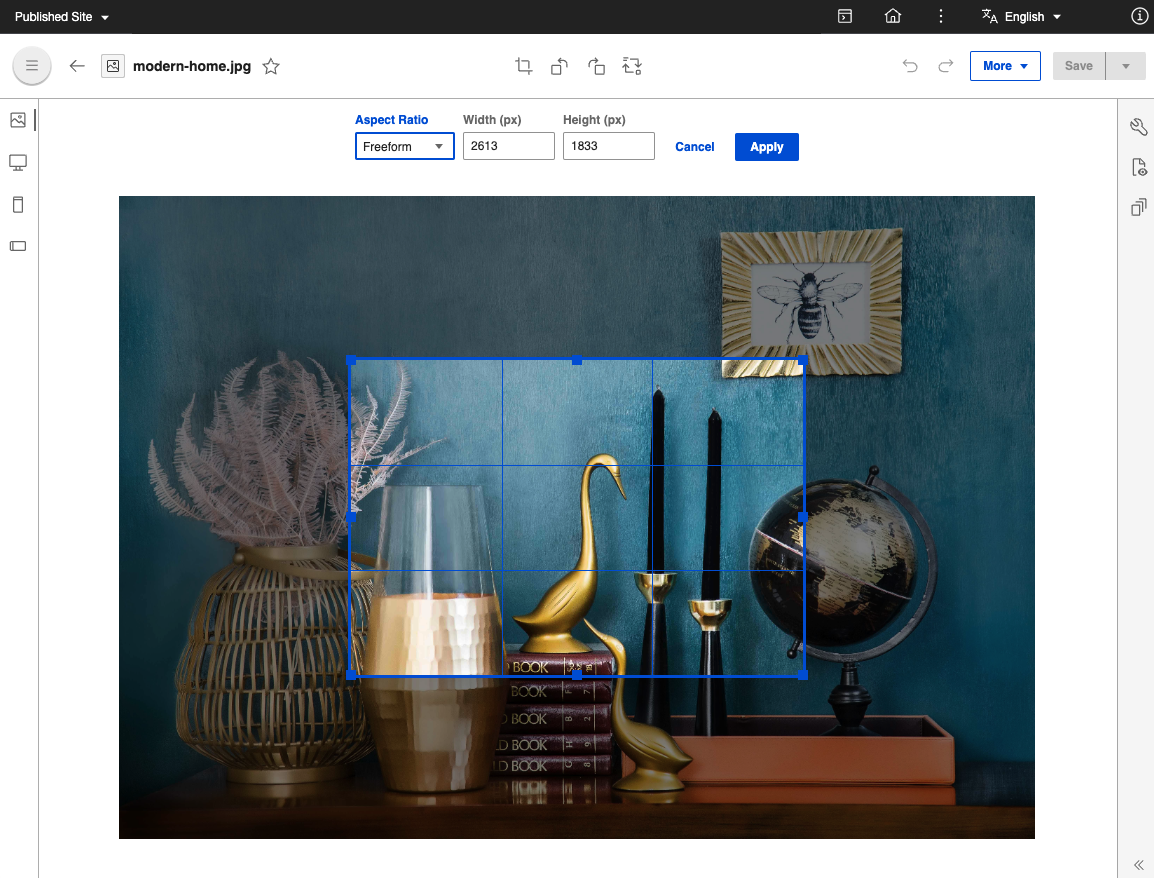
Task: Rotate the image clockwise
Action: pyautogui.click(x=596, y=66)
